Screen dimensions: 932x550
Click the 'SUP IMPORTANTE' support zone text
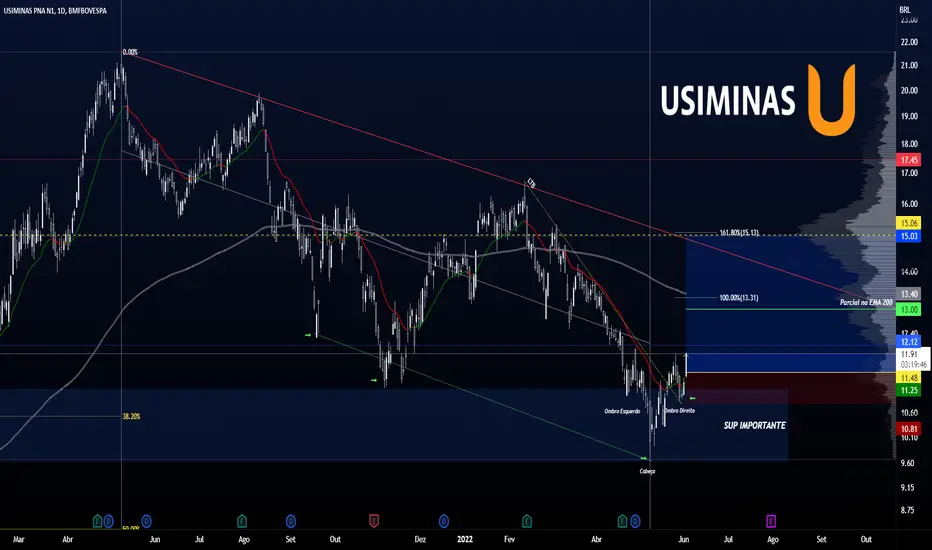tap(754, 425)
